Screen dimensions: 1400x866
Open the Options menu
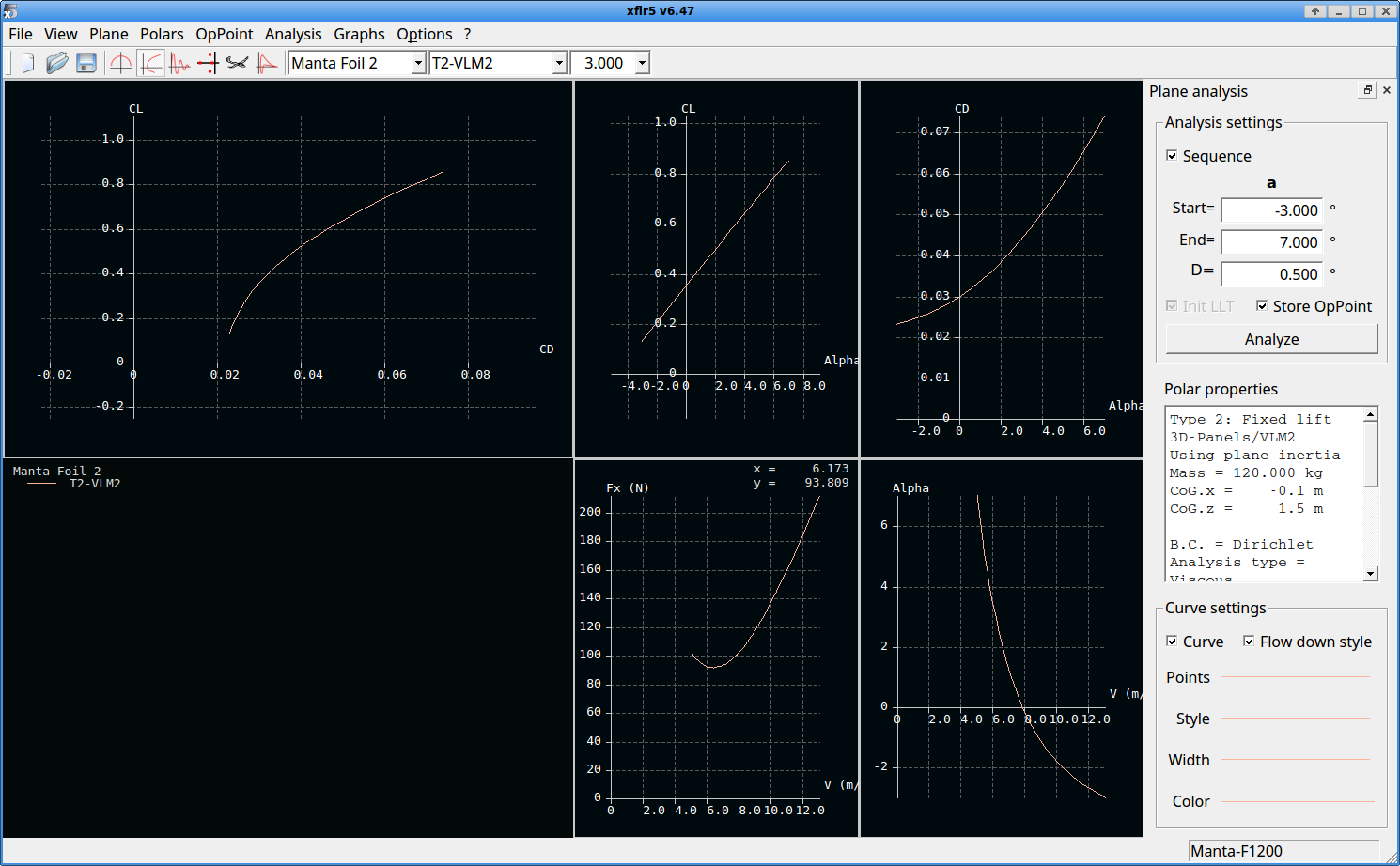(425, 34)
